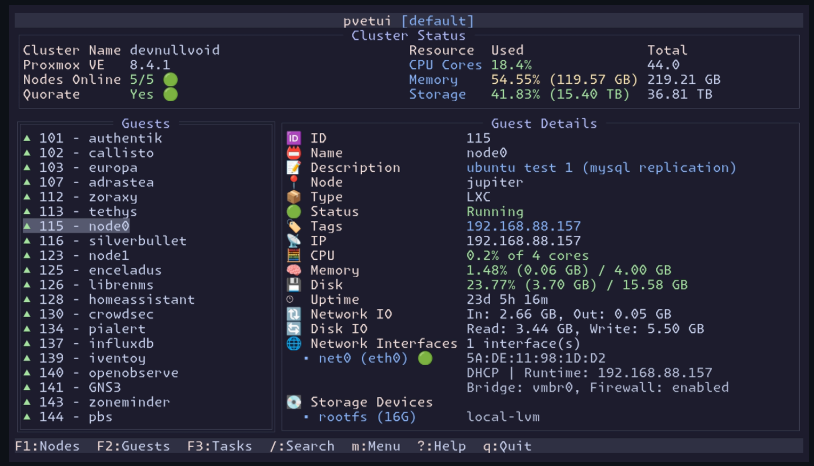This screenshot has height=466, width=814.
Task: Click the Name row icon
Action: [294, 153]
